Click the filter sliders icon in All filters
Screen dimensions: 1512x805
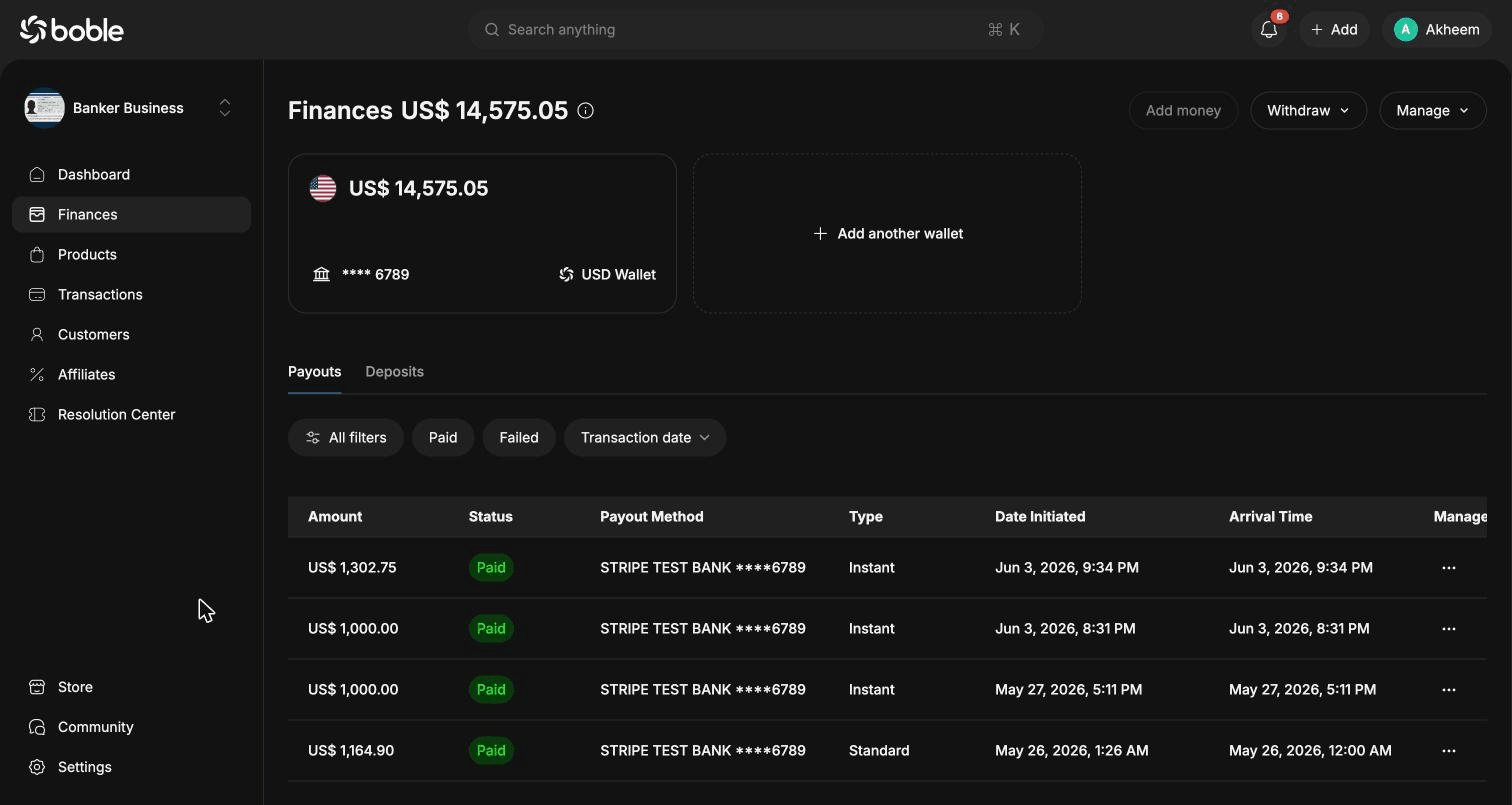(313, 438)
